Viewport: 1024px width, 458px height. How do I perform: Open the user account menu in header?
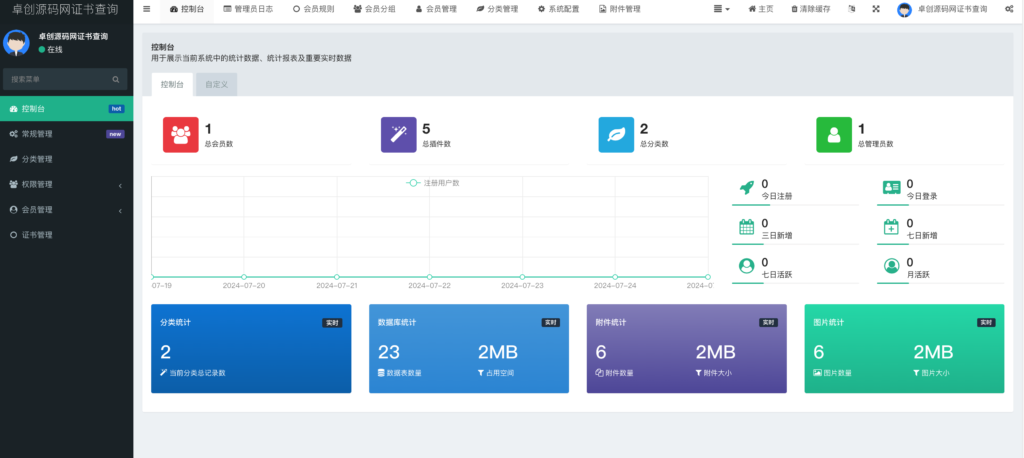[942, 9]
